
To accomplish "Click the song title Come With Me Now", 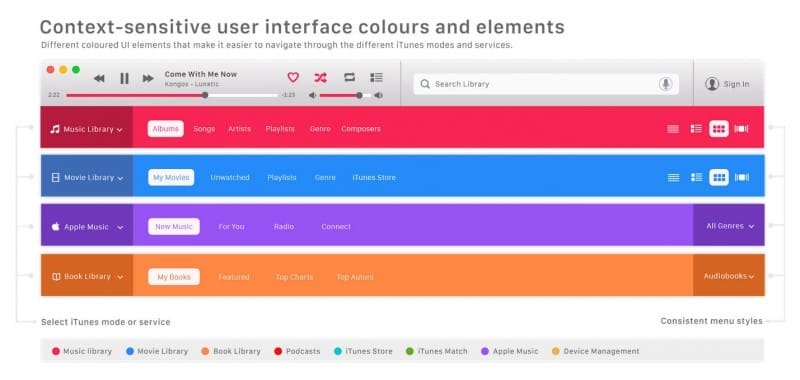I will pyautogui.click(x=201, y=74).
